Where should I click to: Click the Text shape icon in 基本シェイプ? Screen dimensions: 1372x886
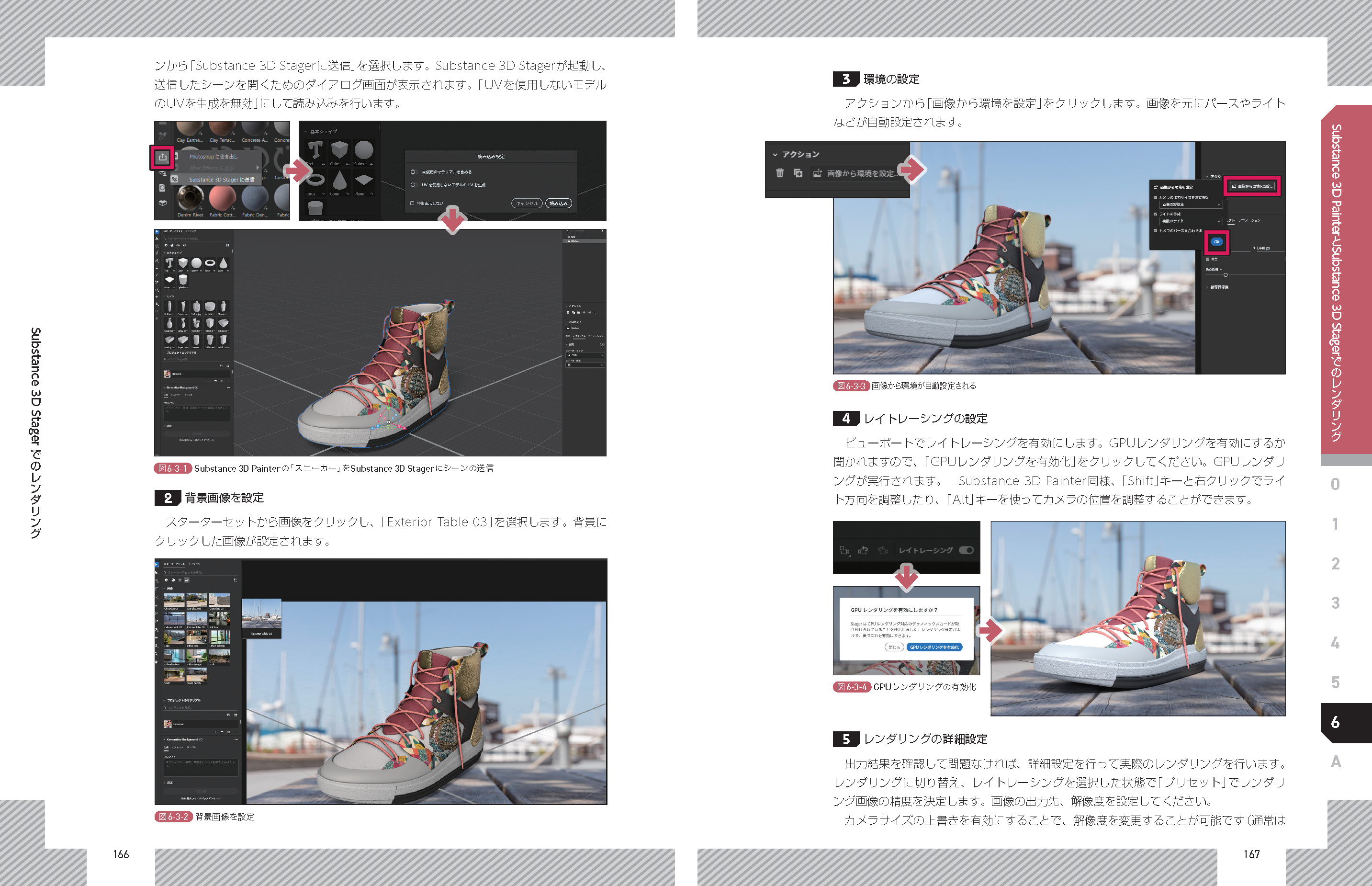[315, 150]
